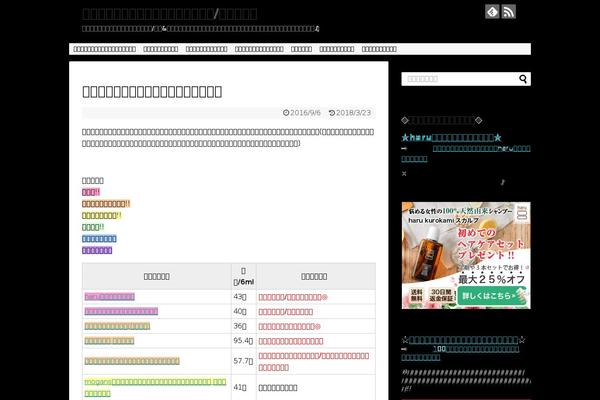
Task: Click the blue-highlighted legend entry
Action: 99,238
